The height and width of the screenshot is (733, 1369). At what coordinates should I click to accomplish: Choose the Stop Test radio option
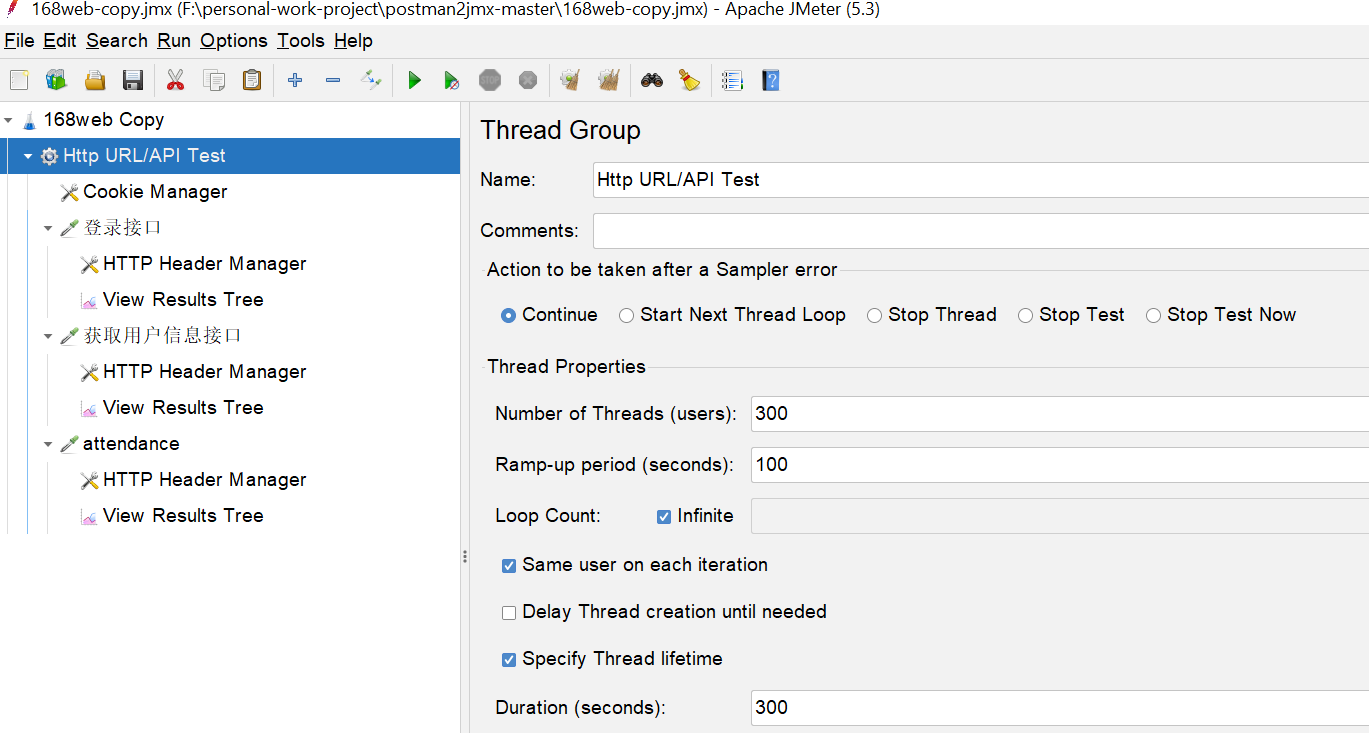coord(1026,315)
